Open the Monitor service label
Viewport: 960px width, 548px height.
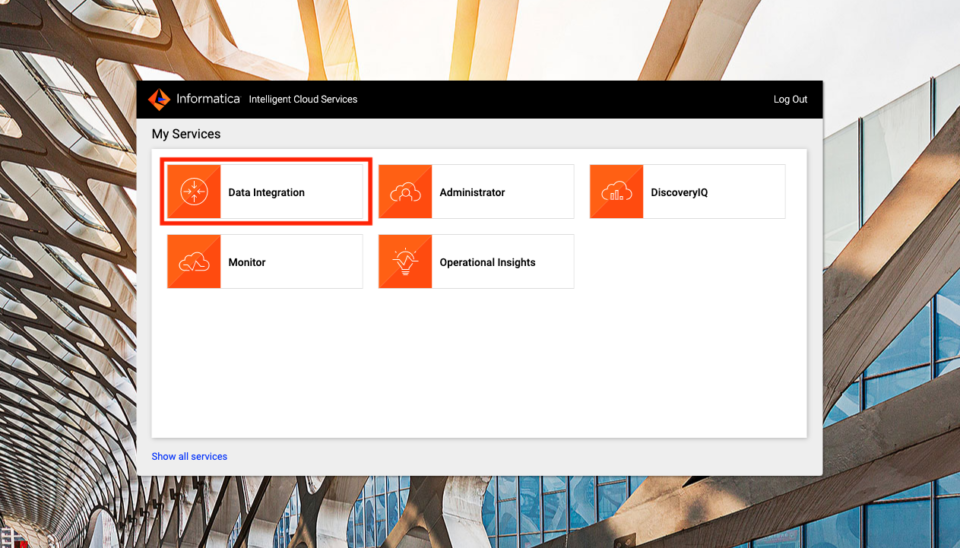[247, 262]
